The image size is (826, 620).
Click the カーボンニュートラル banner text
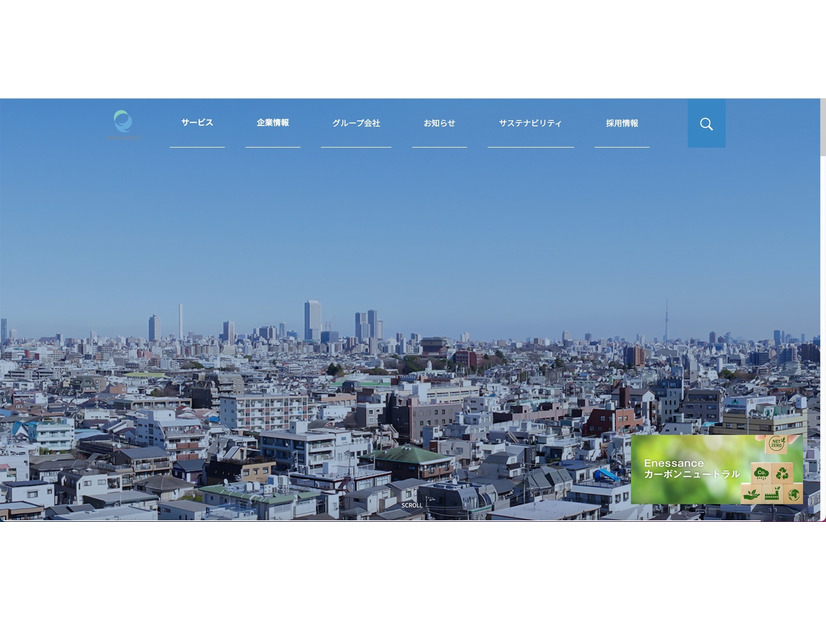click(x=692, y=474)
